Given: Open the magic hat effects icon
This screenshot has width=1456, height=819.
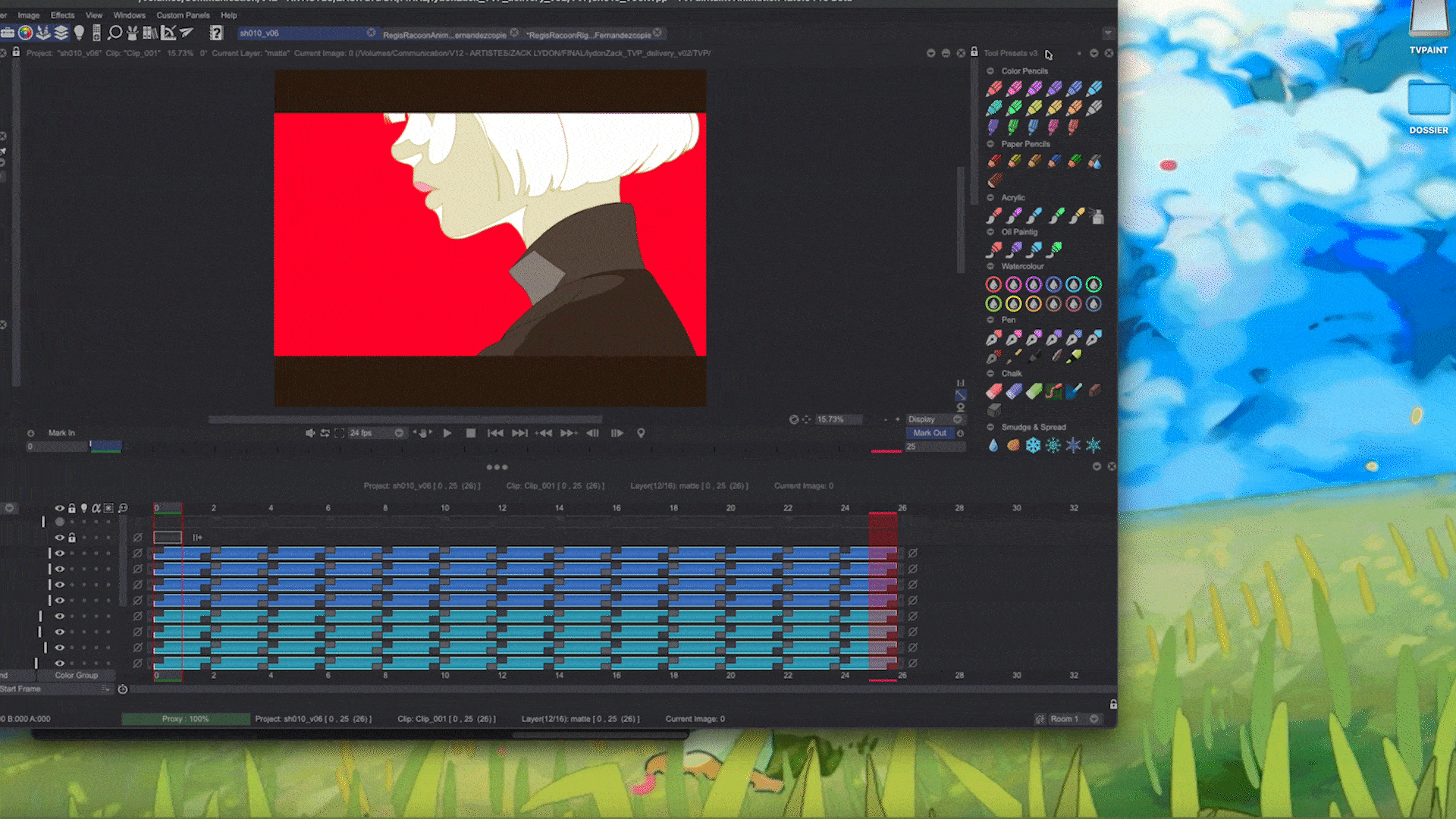Looking at the screenshot, I should [133, 33].
